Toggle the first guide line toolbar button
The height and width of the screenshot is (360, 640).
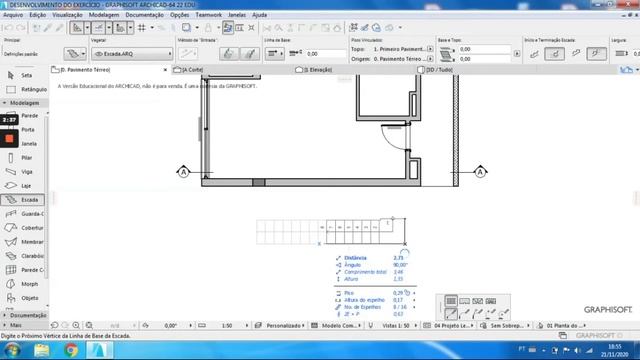[x=77, y=28]
